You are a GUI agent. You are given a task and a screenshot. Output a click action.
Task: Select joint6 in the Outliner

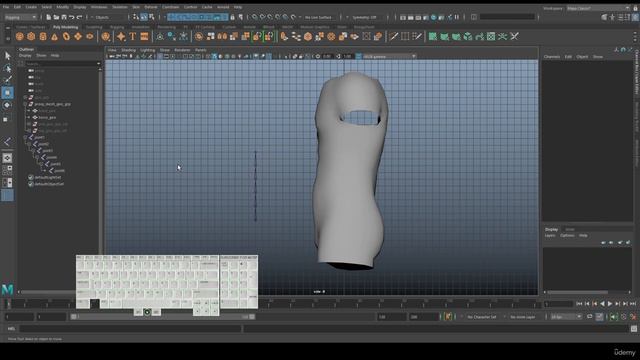[59, 171]
